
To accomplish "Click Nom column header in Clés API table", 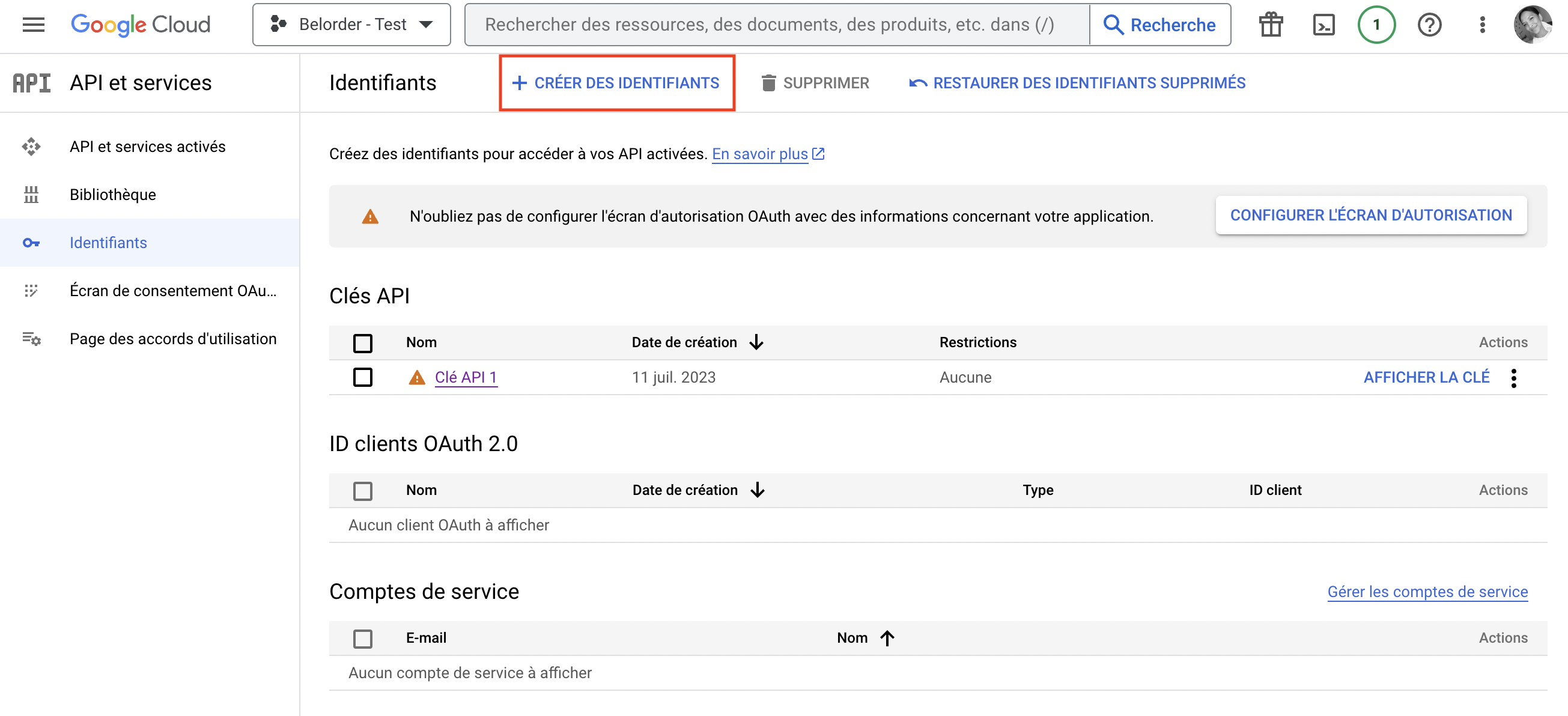I will (421, 342).
